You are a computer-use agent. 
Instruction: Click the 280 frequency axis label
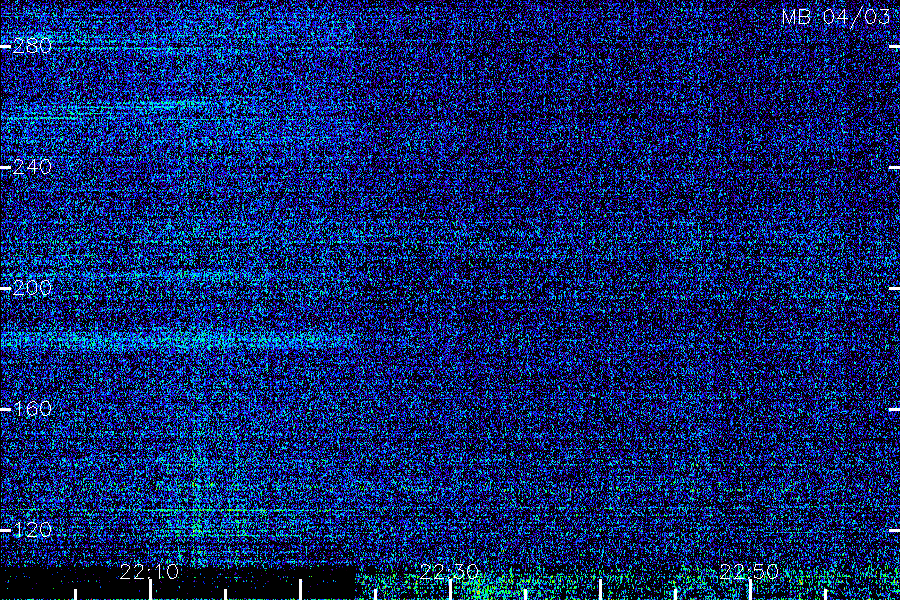[32, 46]
